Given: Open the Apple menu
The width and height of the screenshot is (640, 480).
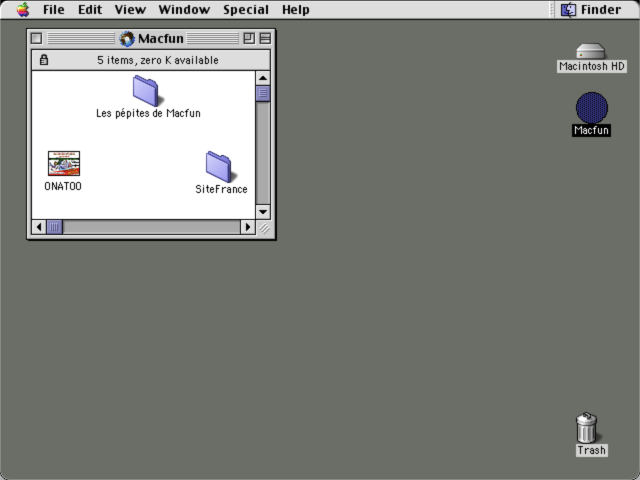Looking at the screenshot, I should (x=23, y=9).
